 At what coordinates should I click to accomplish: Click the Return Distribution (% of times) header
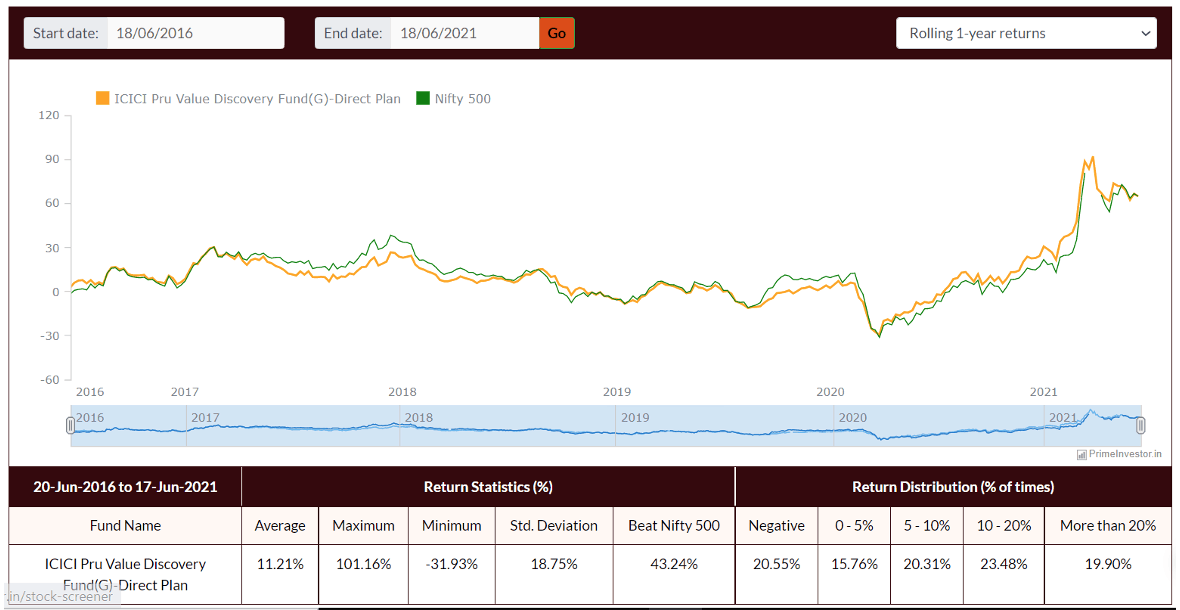pos(953,487)
